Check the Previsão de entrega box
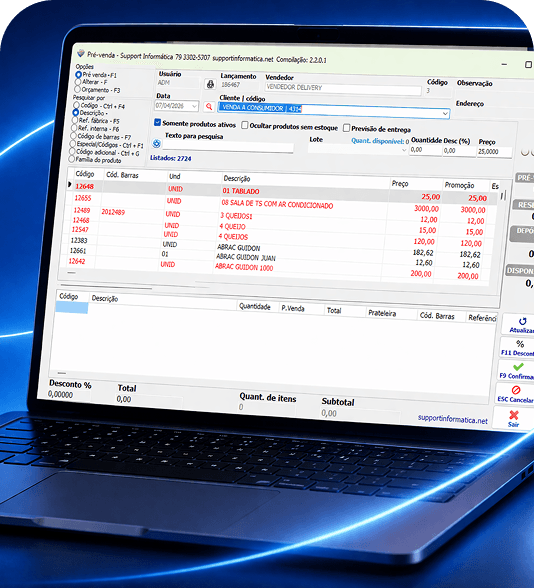534x588 pixels. click(346, 128)
